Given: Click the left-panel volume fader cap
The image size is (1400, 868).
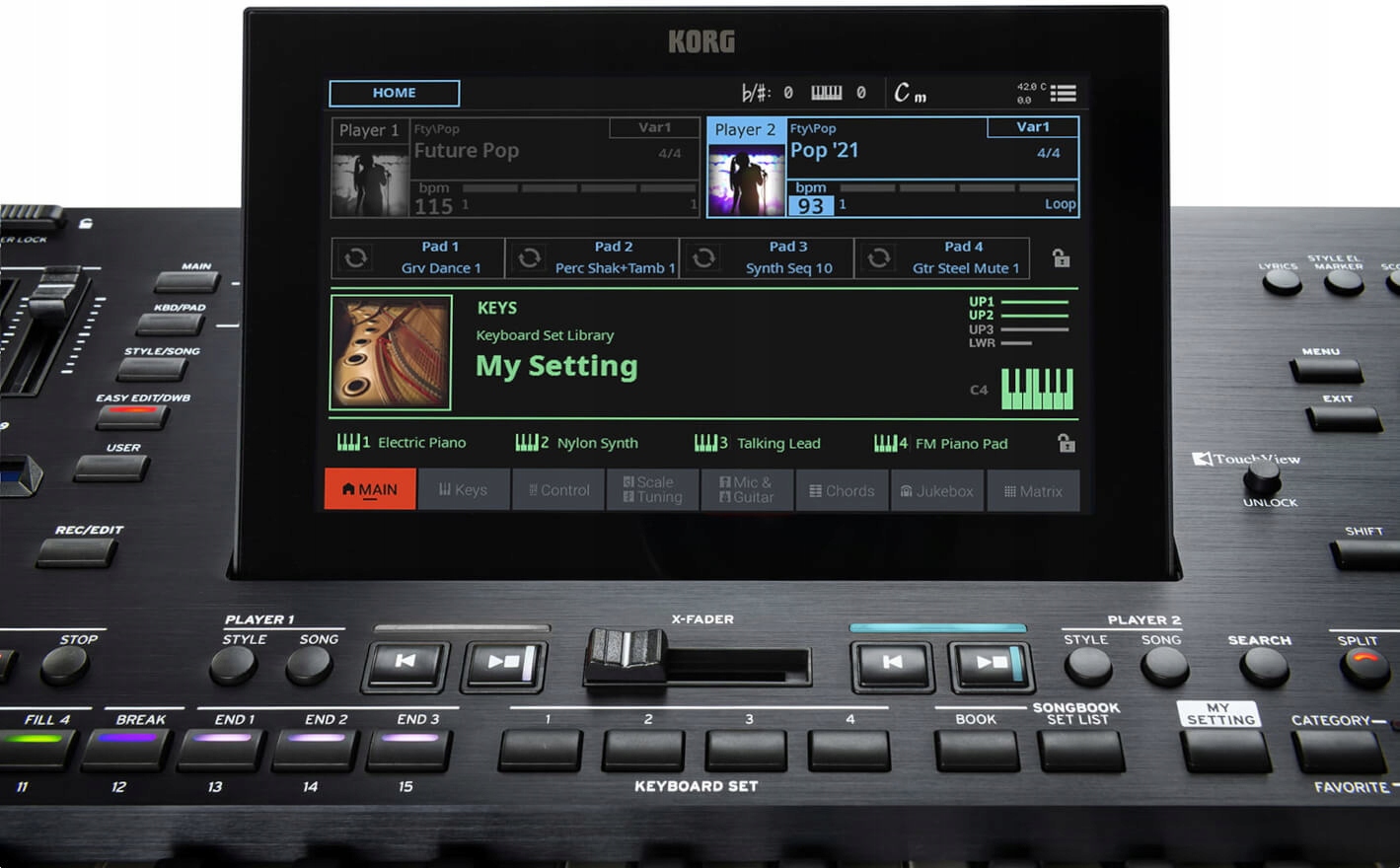Looking at the screenshot, I should (56, 292).
